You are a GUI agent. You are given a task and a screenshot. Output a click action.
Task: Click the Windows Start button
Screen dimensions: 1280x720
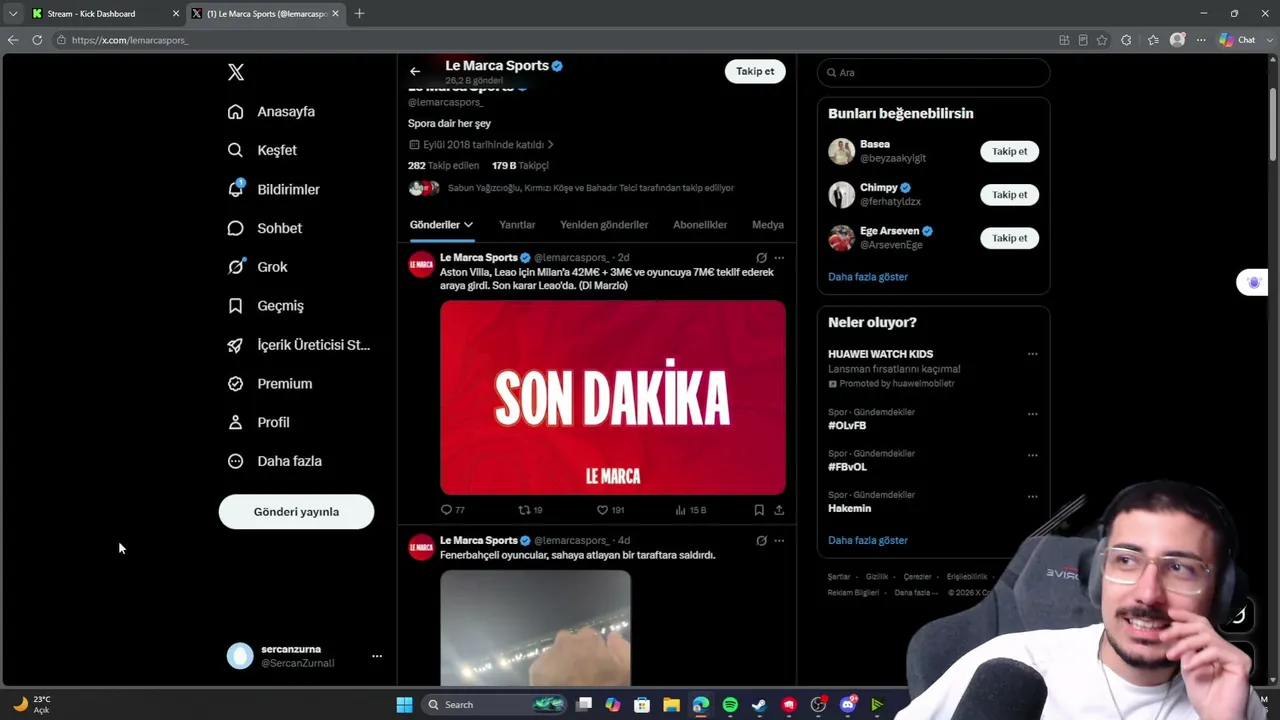[404, 705]
